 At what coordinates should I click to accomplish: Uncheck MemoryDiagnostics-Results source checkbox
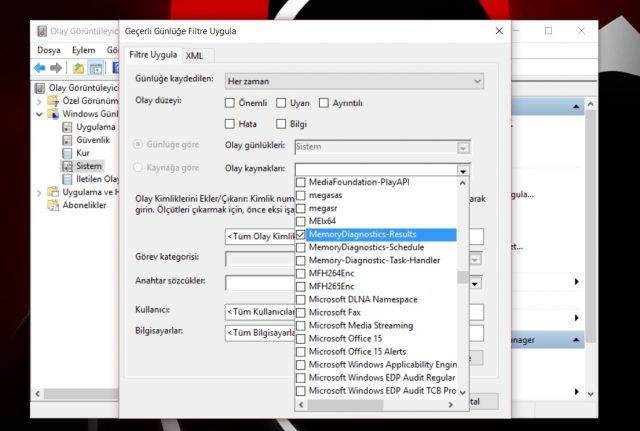(x=301, y=234)
